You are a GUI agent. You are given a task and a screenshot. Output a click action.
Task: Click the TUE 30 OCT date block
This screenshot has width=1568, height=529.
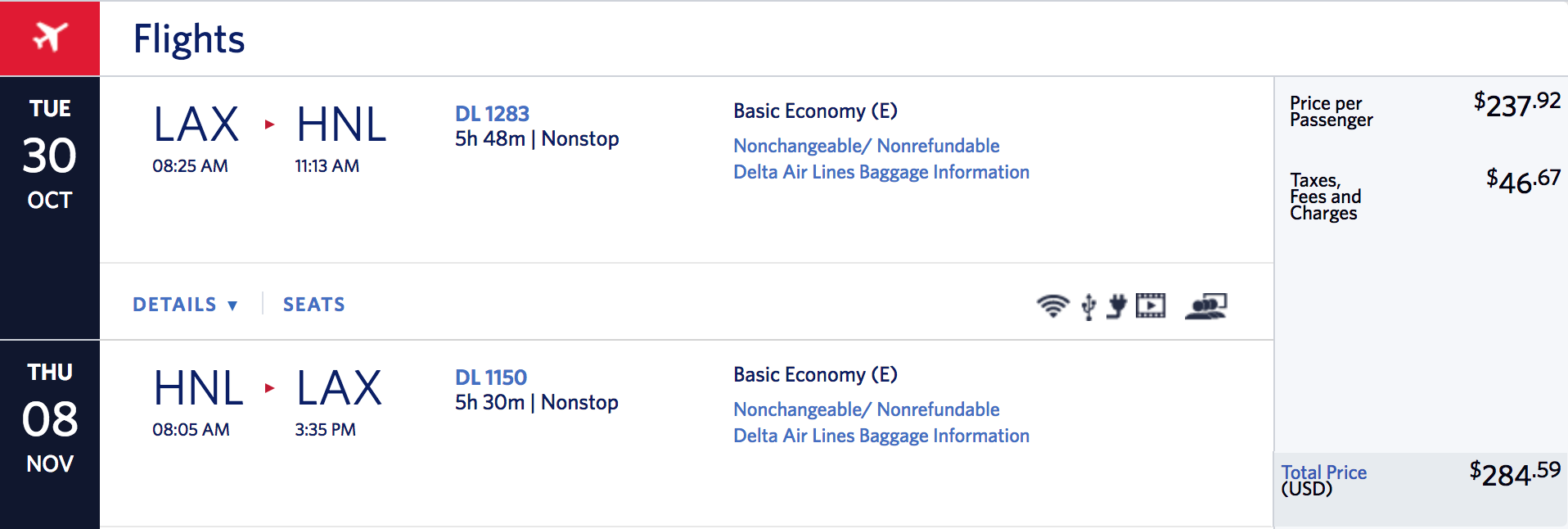(50, 155)
